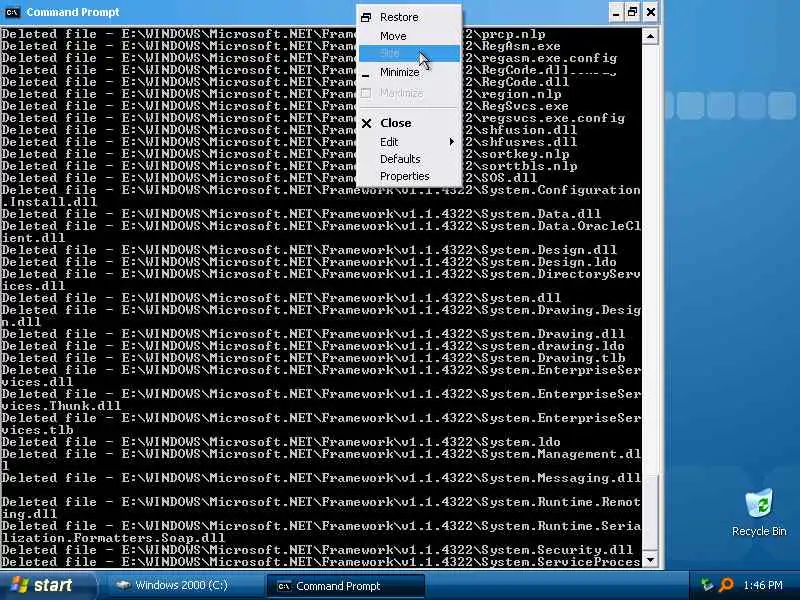Image resolution: width=800 pixels, height=600 pixels.
Task: Open Defaults from the system menu
Action: [x=409, y=159]
